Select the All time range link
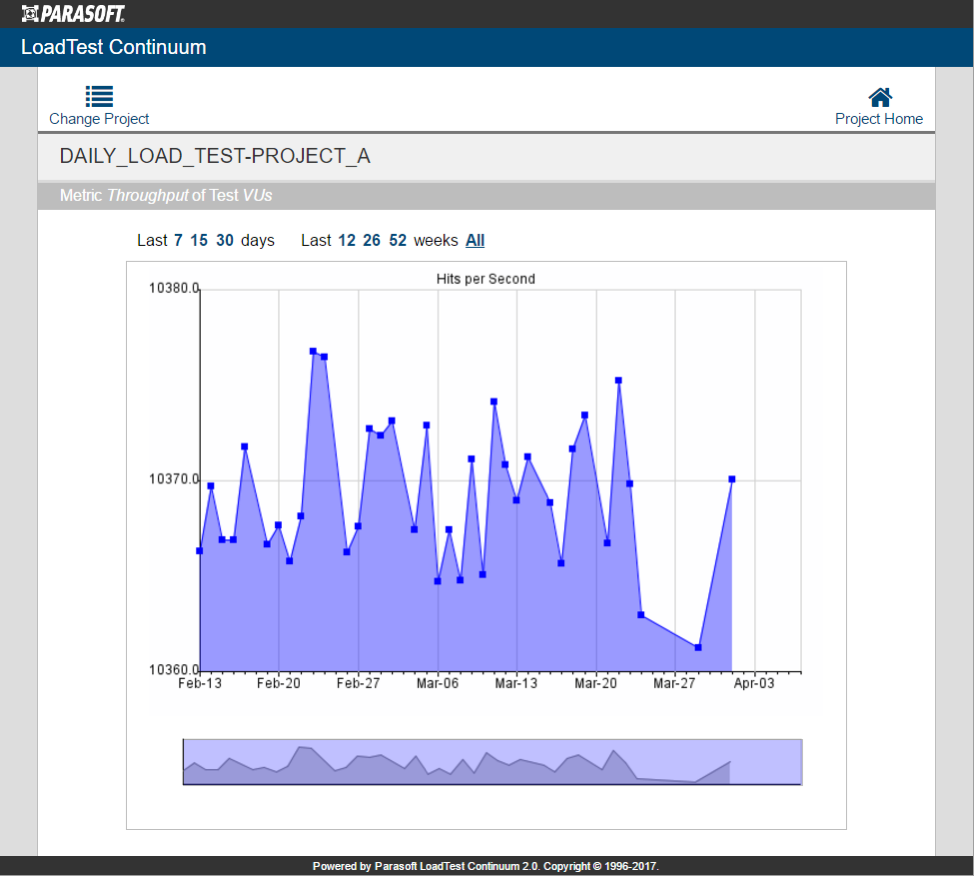The width and height of the screenshot is (974, 876). [x=475, y=240]
